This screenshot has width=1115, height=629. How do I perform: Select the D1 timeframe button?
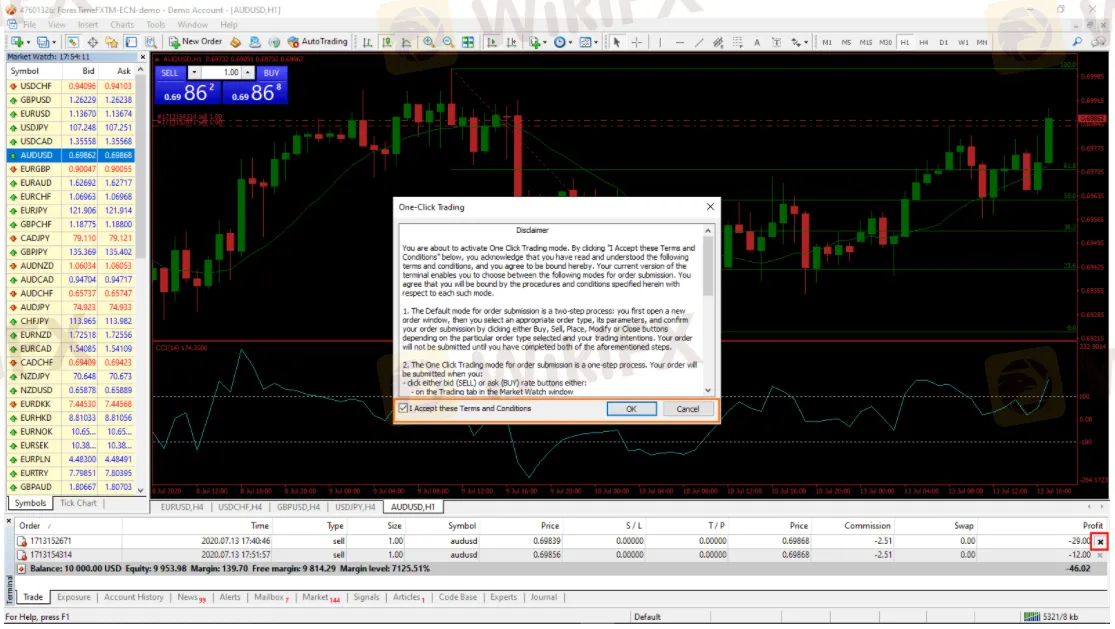tap(944, 43)
